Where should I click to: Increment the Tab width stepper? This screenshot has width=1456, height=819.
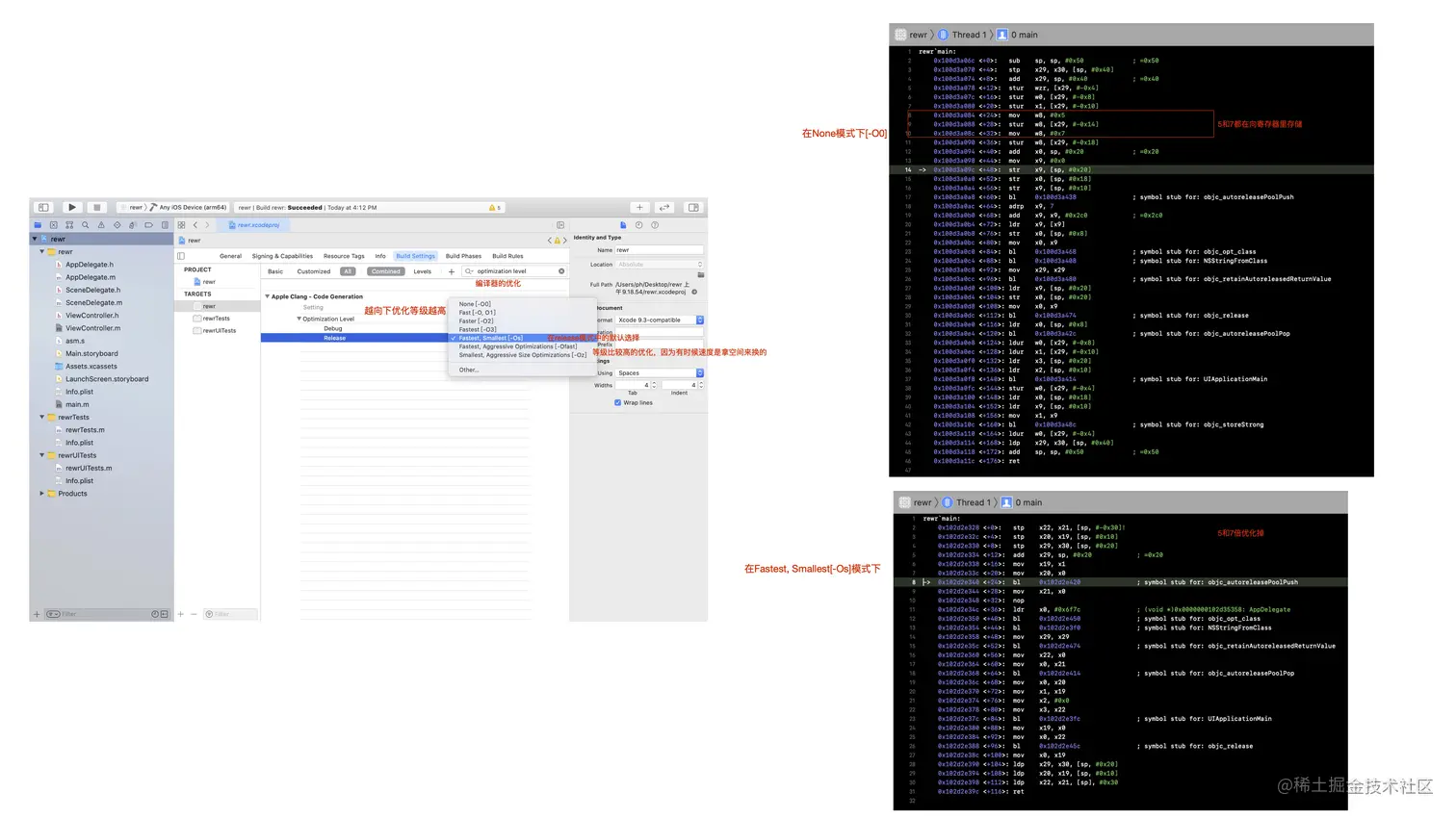pyautogui.click(x=654, y=382)
